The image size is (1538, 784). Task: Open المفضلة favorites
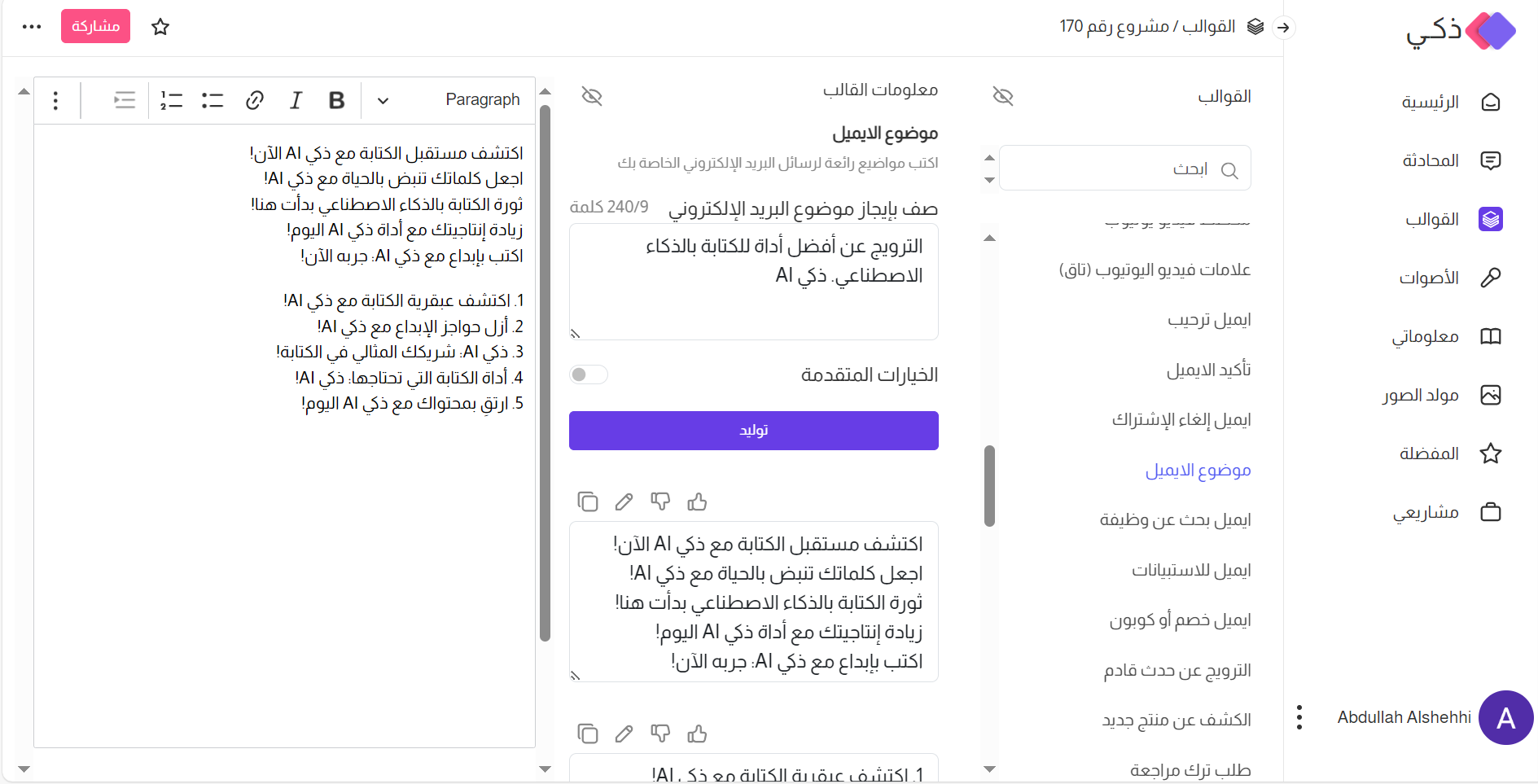1450,453
